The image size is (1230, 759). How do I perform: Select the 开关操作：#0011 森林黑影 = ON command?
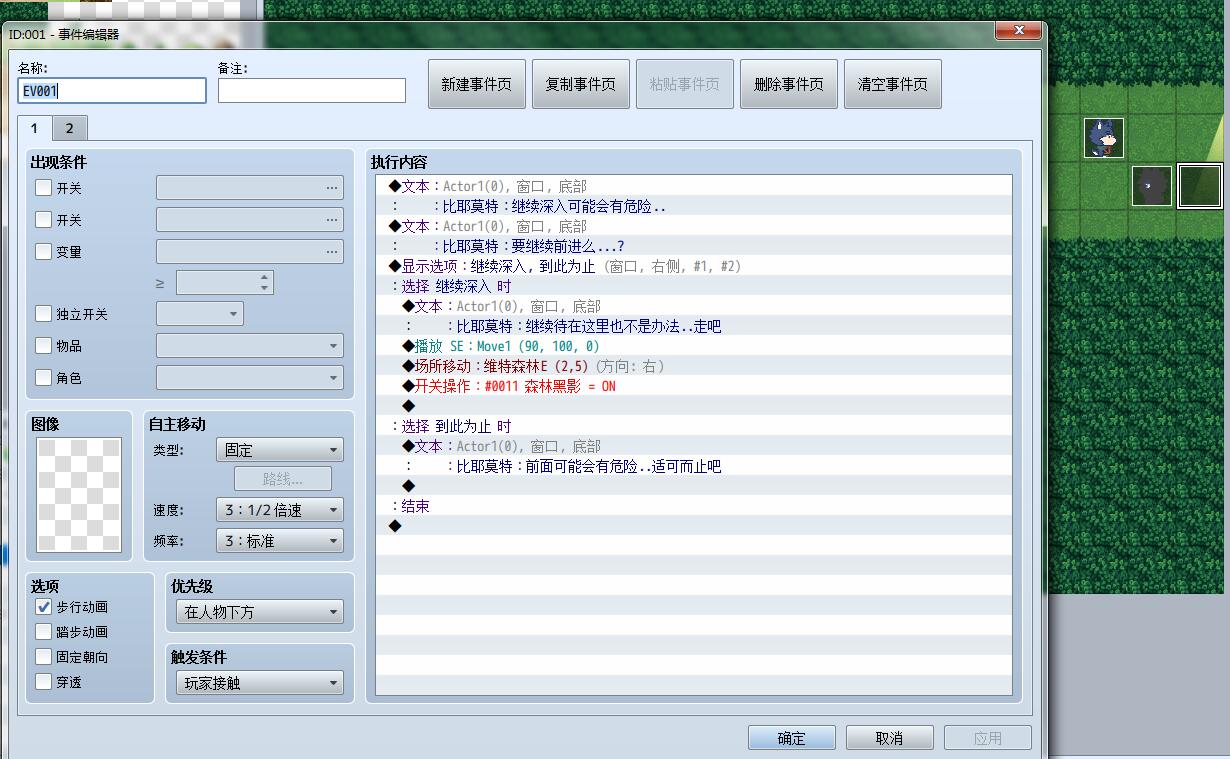pos(694,386)
